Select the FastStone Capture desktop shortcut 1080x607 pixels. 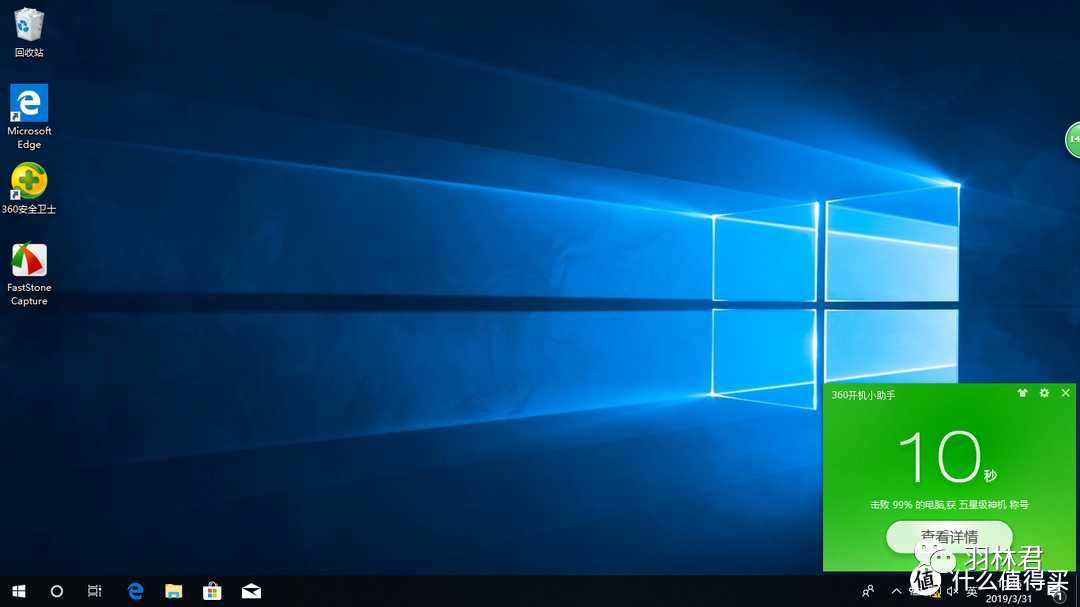click(29, 274)
